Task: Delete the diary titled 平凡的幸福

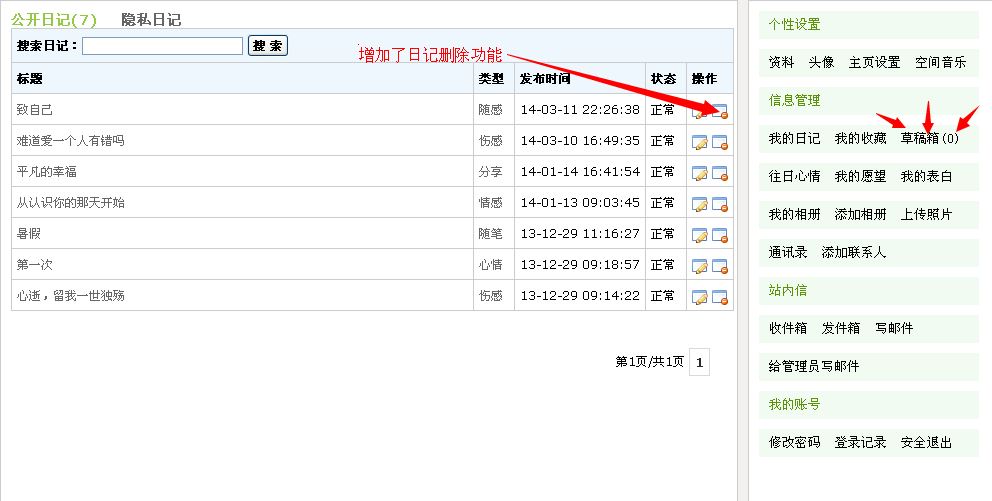Action: [720, 173]
